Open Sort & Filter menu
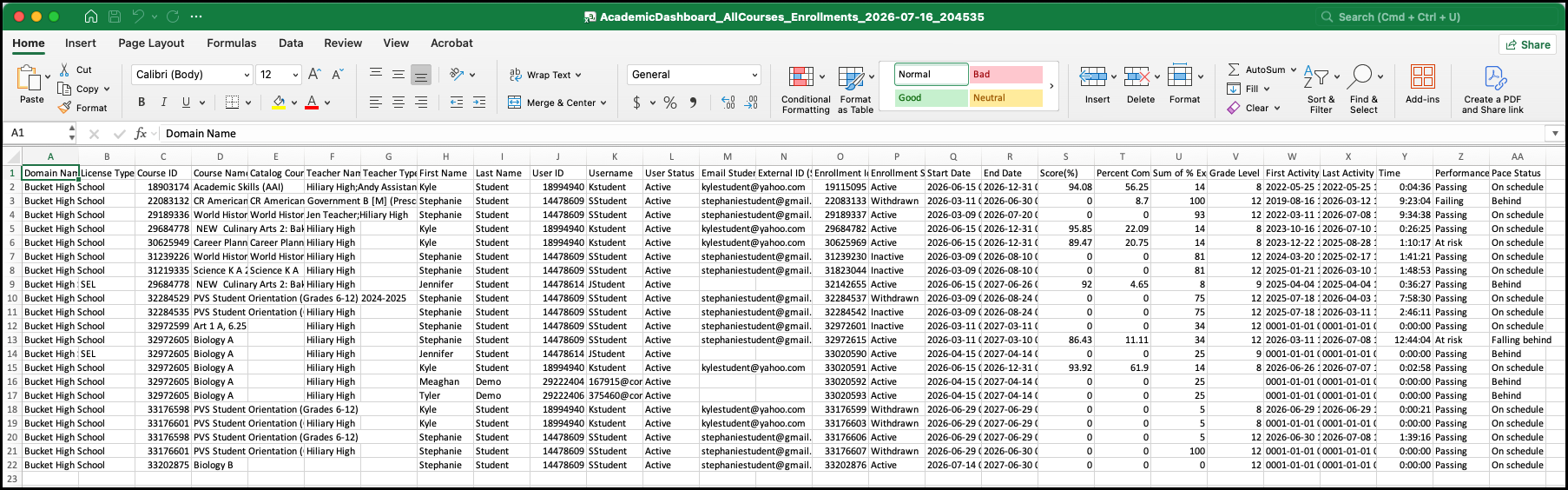This screenshot has height=490, width=1568. [x=1321, y=89]
